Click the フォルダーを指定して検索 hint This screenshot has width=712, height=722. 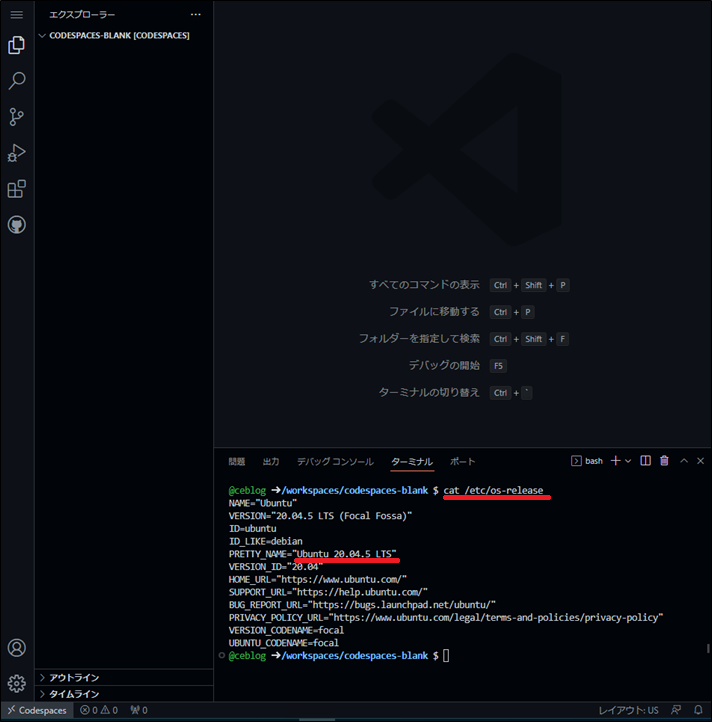point(419,339)
